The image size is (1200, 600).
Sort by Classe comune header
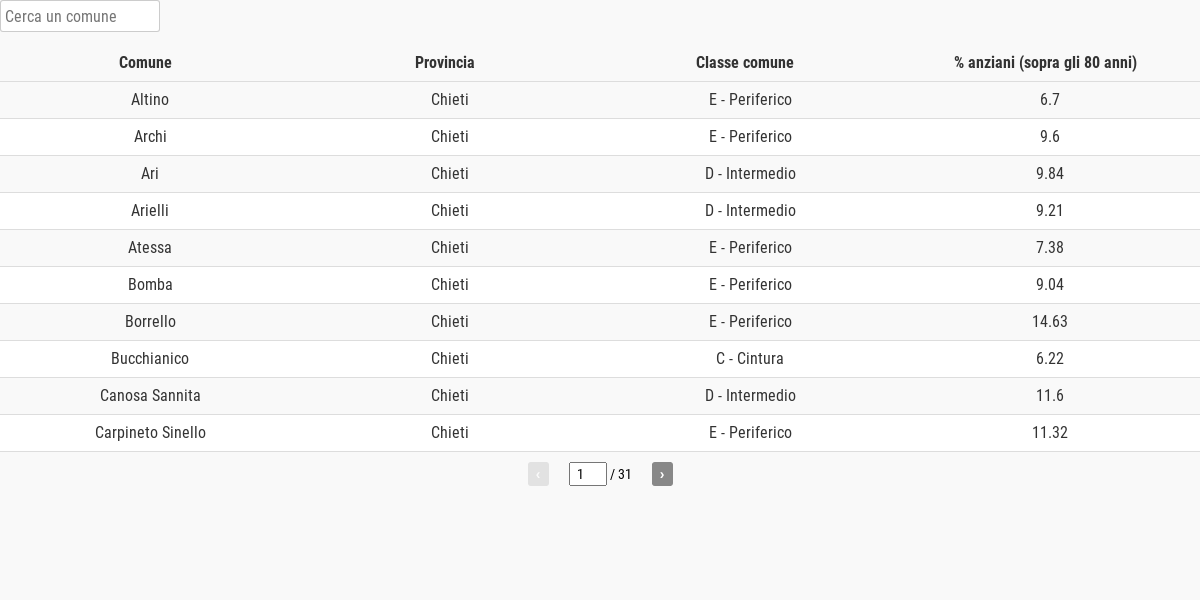(x=745, y=62)
